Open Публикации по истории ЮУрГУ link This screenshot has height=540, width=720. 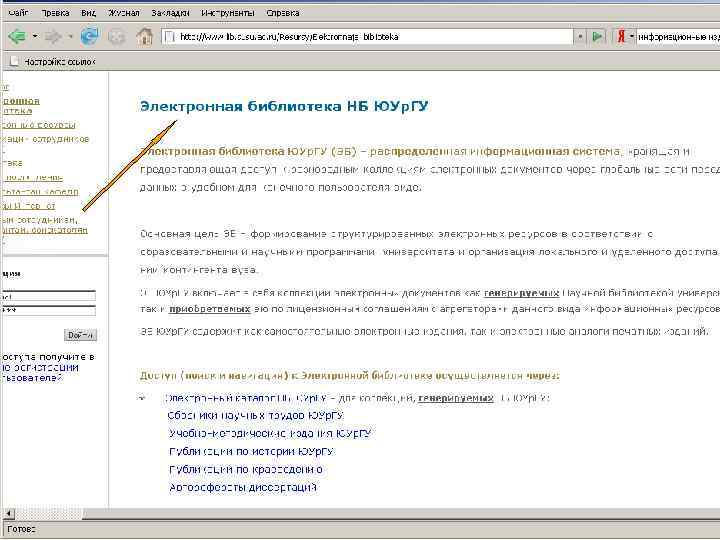coord(252,451)
